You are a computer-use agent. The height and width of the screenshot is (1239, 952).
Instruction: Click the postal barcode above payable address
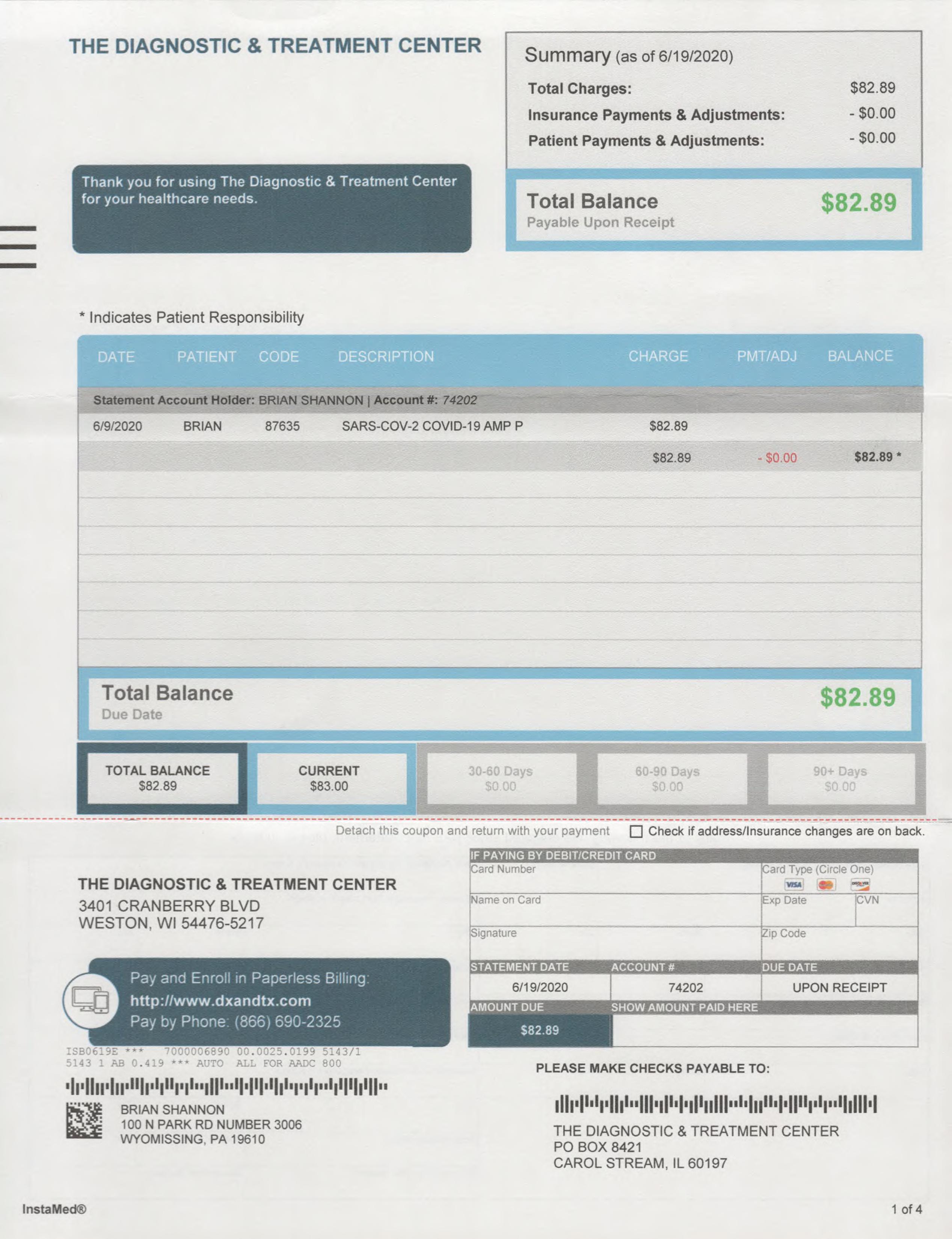716,1104
